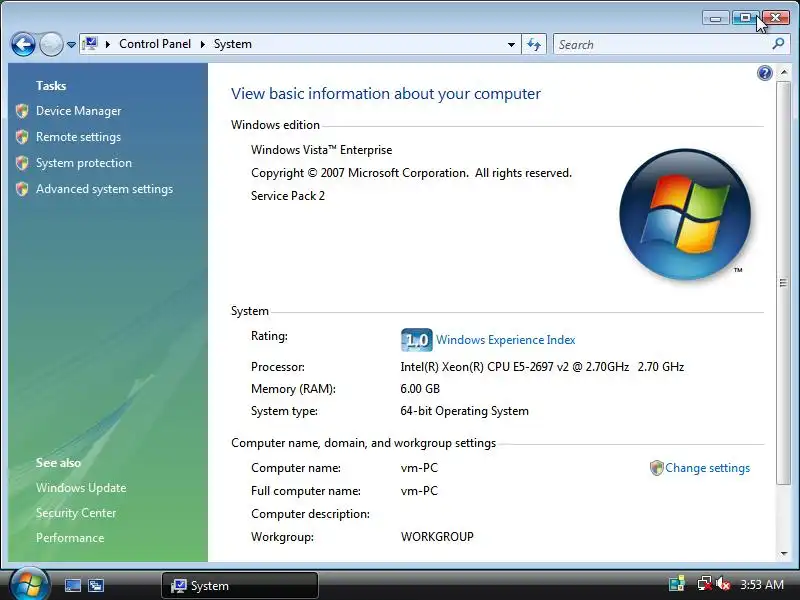The height and width of the screenshot is (600, 800).
Task: Click the WORKGROUP value text
Action: (x=437, y=537)
